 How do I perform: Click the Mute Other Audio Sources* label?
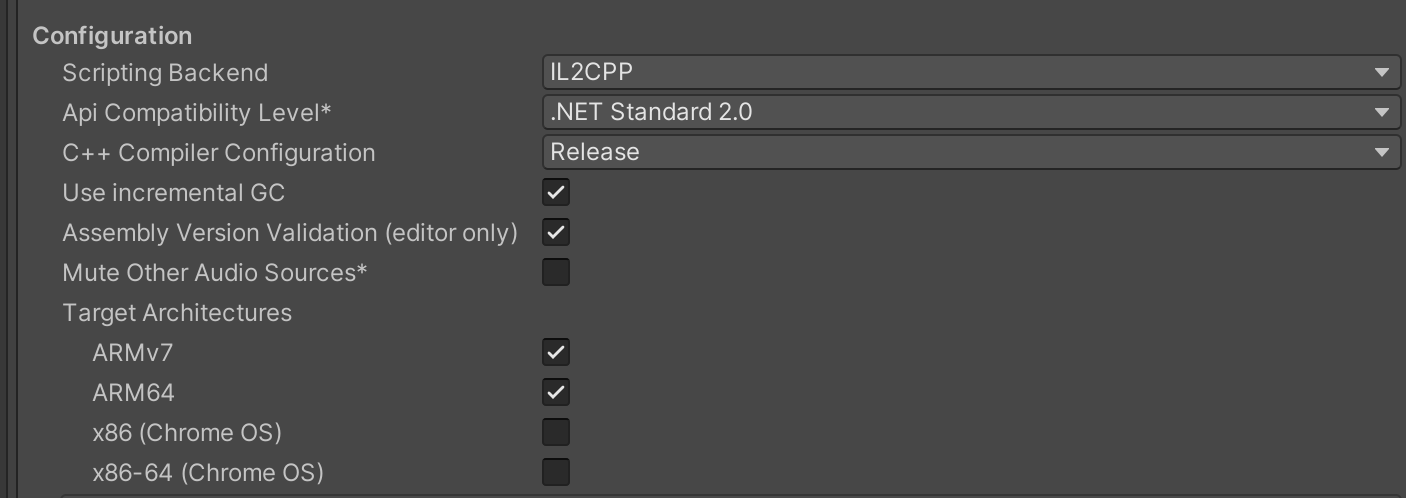pos(215,273)
